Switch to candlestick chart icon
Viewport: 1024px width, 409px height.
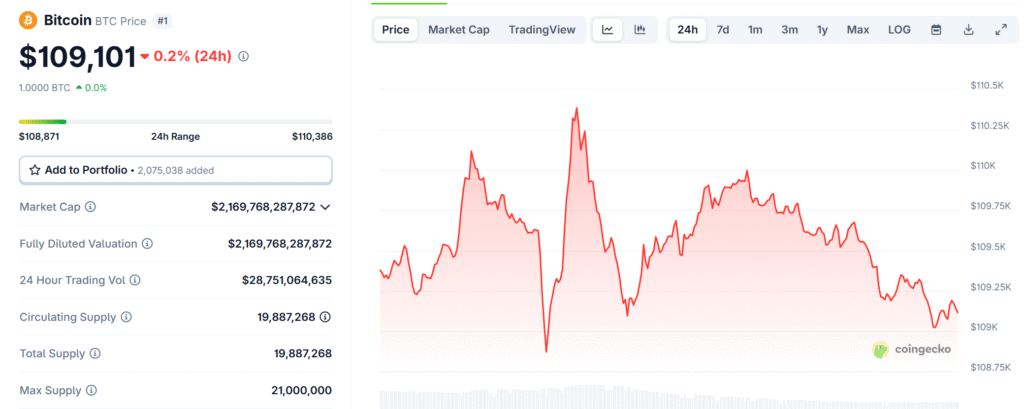(640, 30)
